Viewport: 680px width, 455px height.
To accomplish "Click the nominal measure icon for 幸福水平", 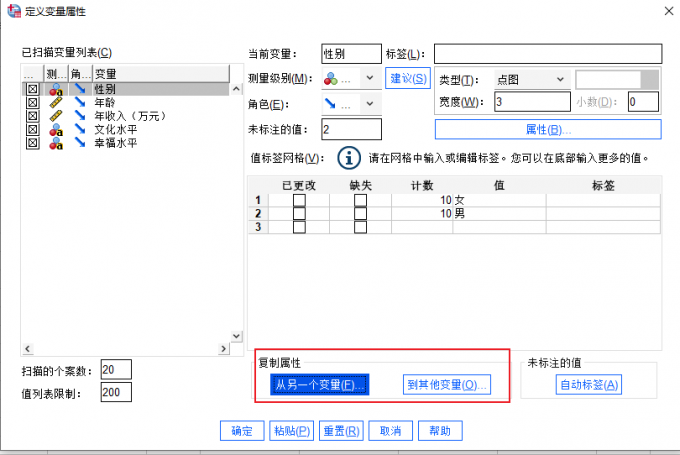I will tap(56, 143).
